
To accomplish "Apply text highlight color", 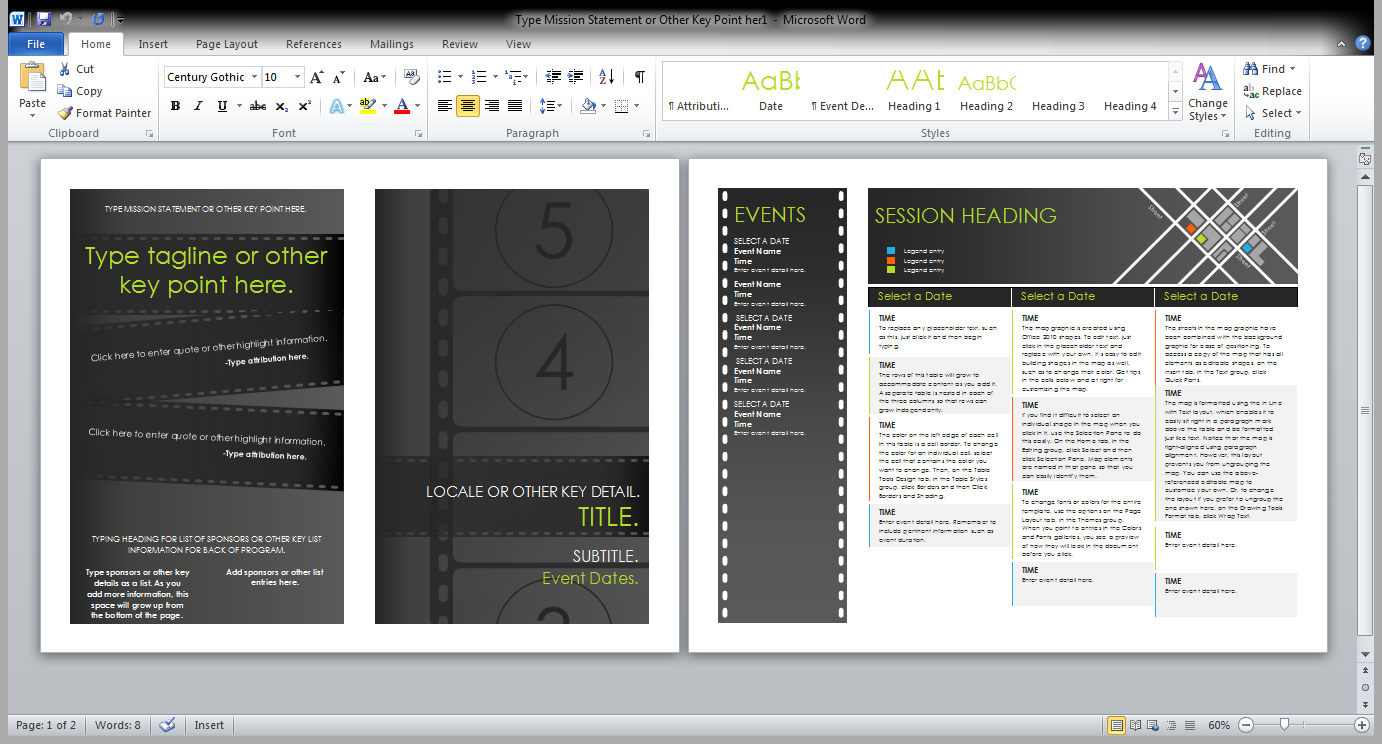I will (370, 106).
